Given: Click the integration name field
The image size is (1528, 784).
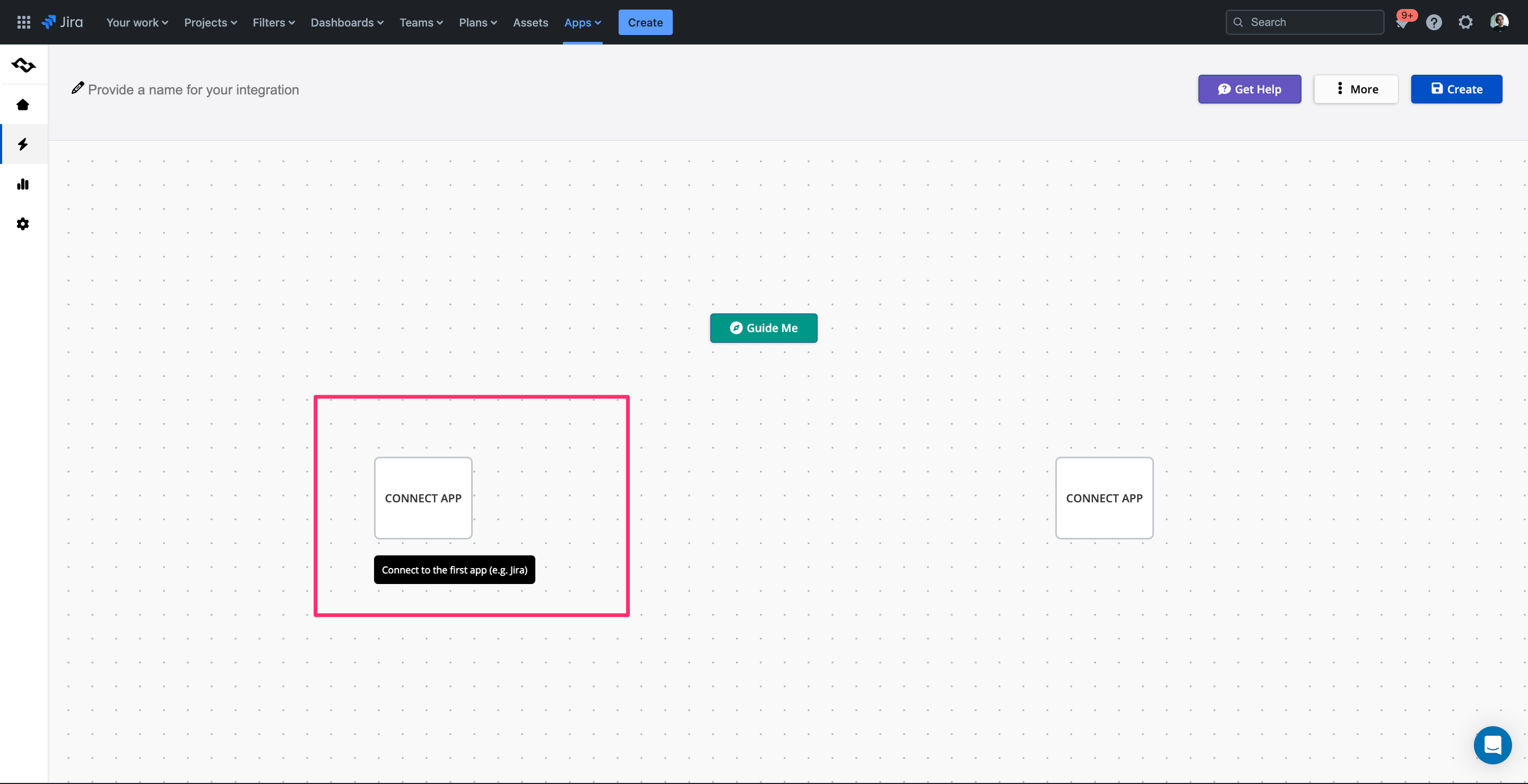Looking at the screenshot, I should point(193,90).
